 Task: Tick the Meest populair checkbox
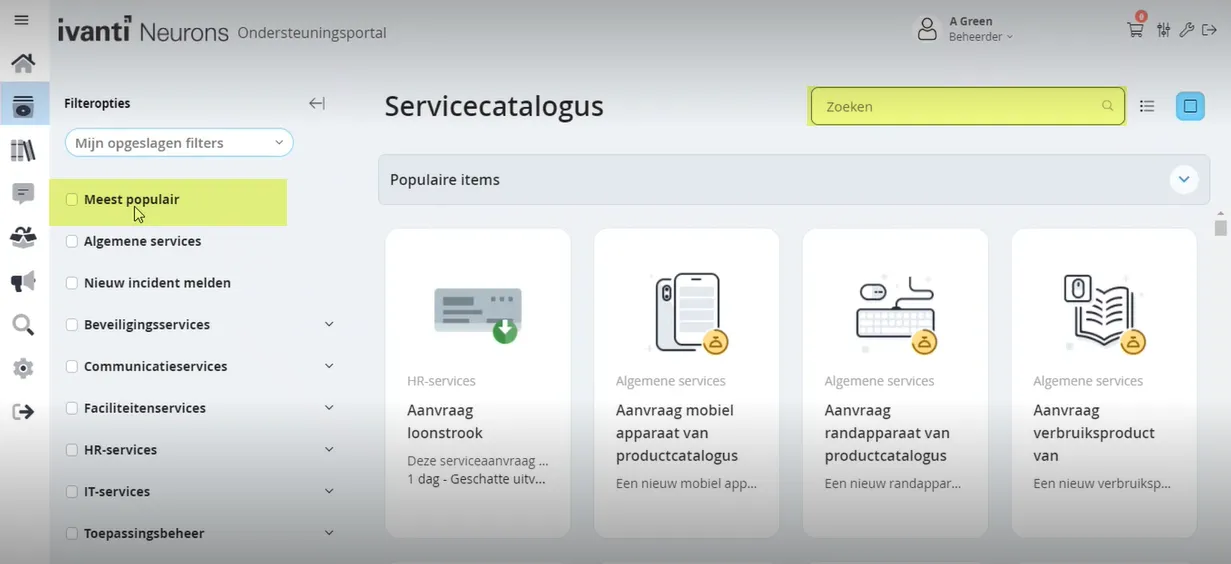point(72,200)
